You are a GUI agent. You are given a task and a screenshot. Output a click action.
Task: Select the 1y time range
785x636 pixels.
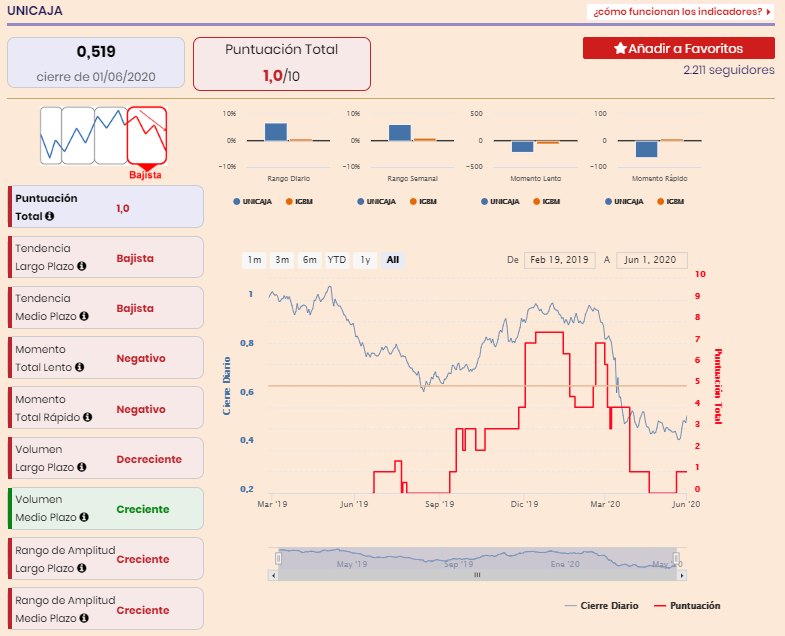pos(365,260)
